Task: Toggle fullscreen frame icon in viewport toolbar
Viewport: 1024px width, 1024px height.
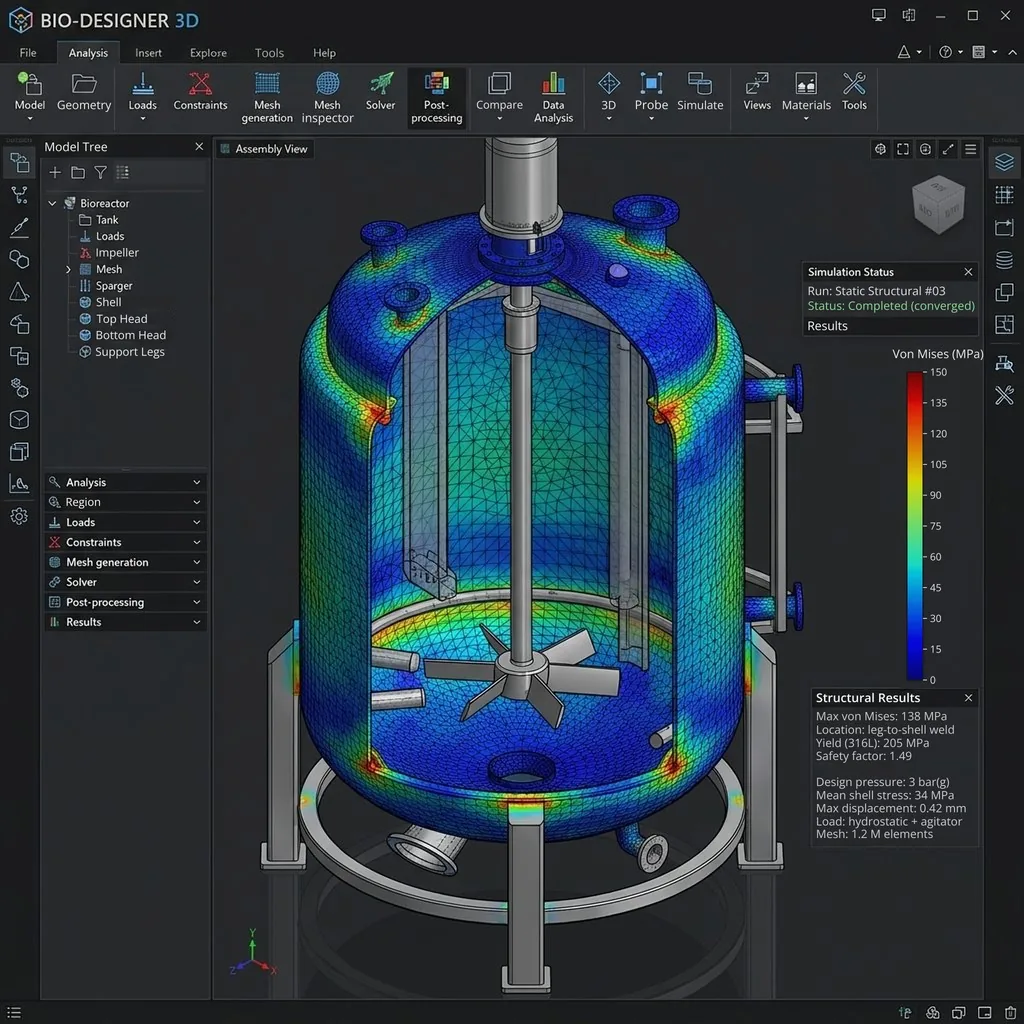Action: 903,150
